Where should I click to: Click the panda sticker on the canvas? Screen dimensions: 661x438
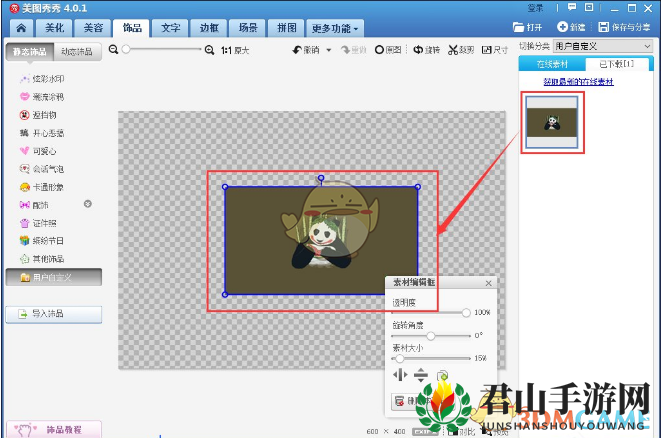coord(321,241)
